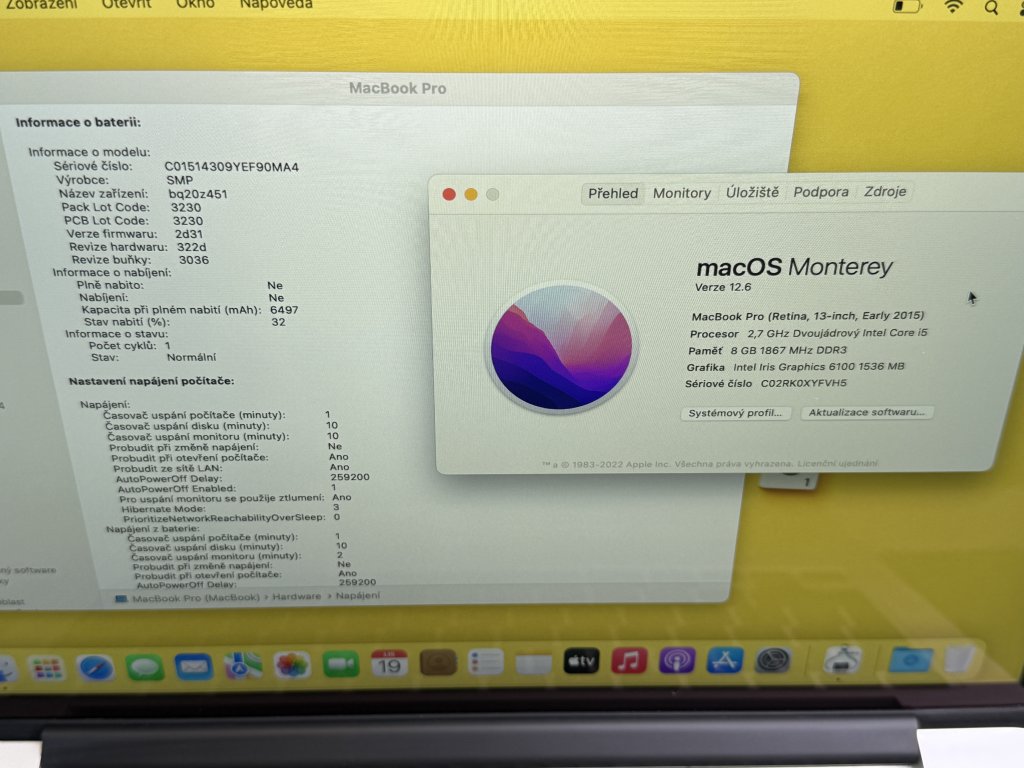This screenshot has width=1024, height=768.
Task: Click Napájení in the path bar
Action: pyautogui.click(x=357, y=596)
